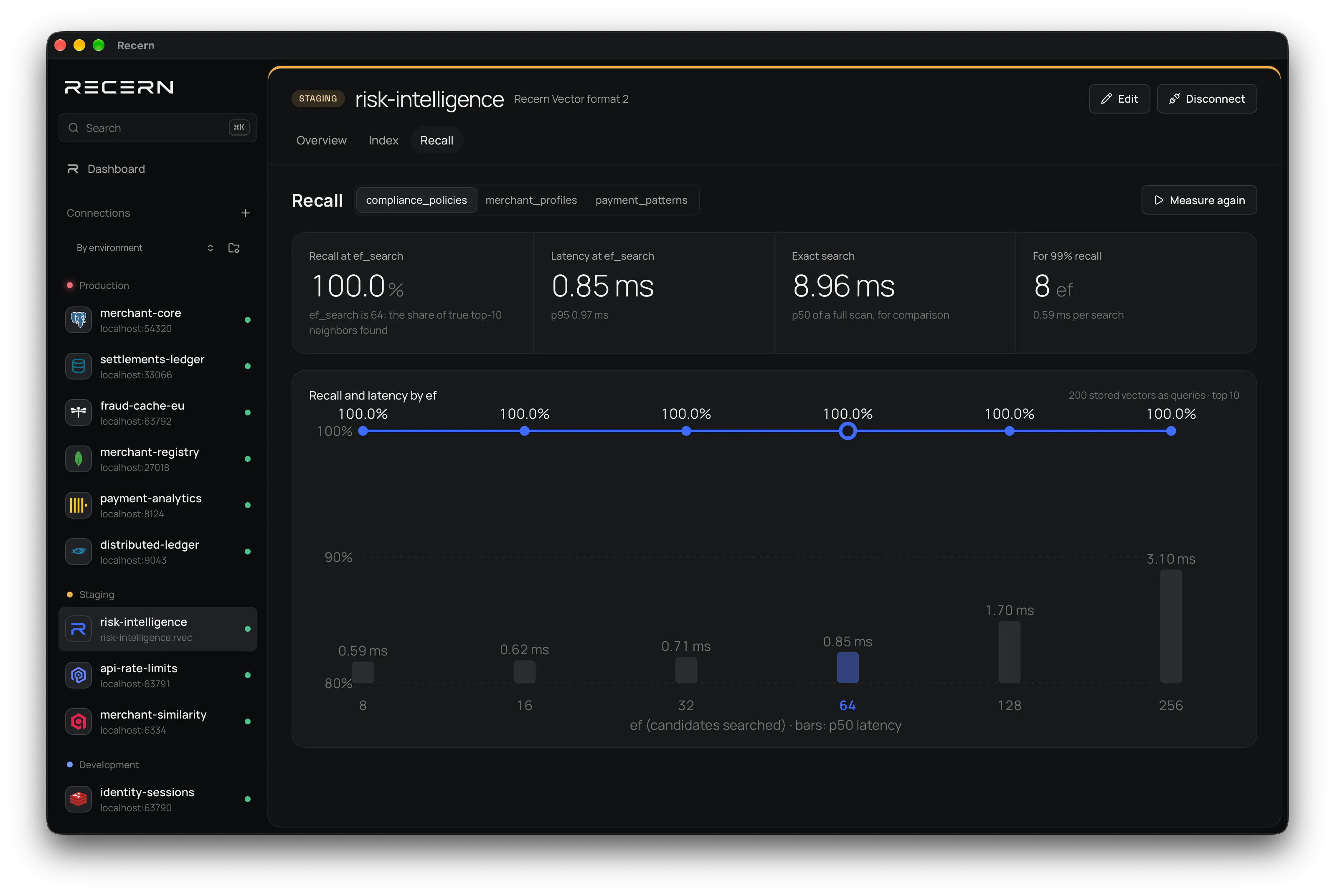
Task: Select the compliance_policies collection
Action: click(416, 200)
